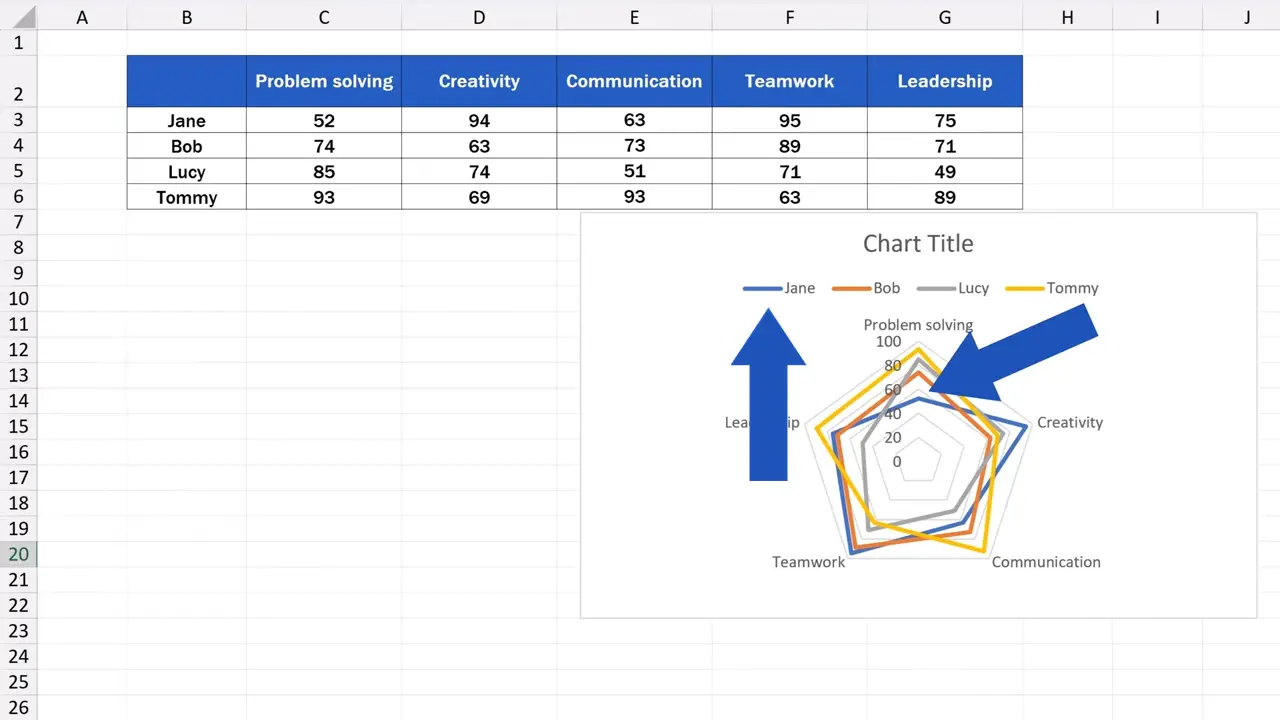
Task: Select the cell containing Jane's name
Action: pyautogui.click(x=186, y=120)
